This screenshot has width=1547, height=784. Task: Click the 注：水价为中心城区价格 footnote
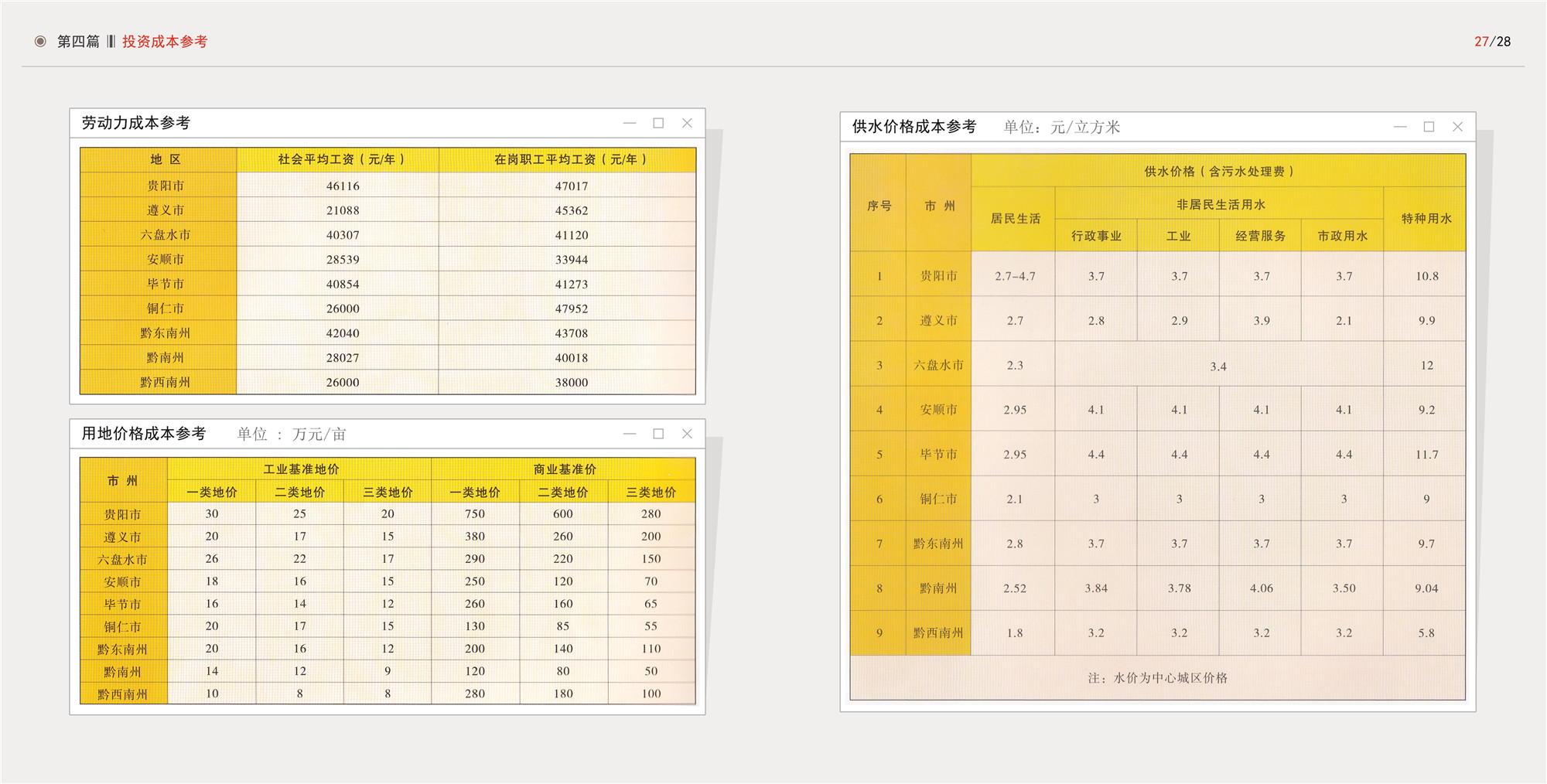(1157, 678)
